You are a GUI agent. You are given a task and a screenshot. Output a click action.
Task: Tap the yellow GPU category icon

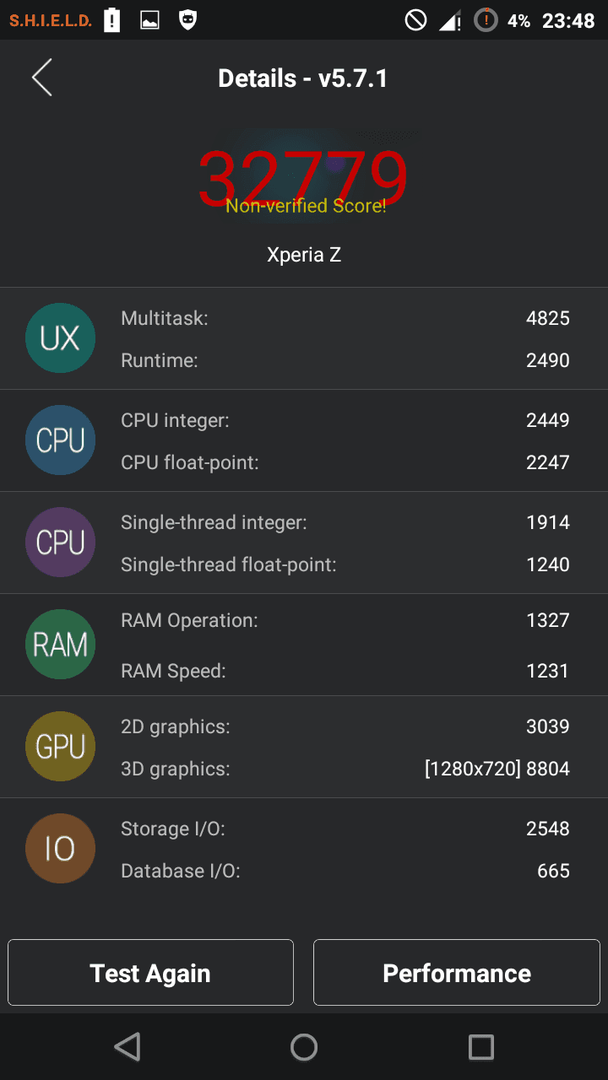click(x=61, y=747)
